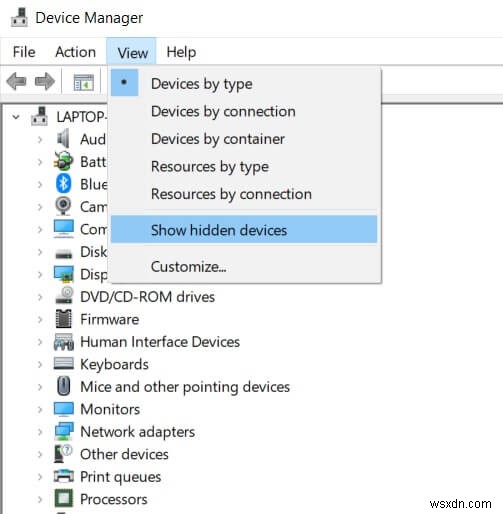This screenshot has width=503, height=514.
Task: Click the Monitors category icon
Action: pos(64,409)
